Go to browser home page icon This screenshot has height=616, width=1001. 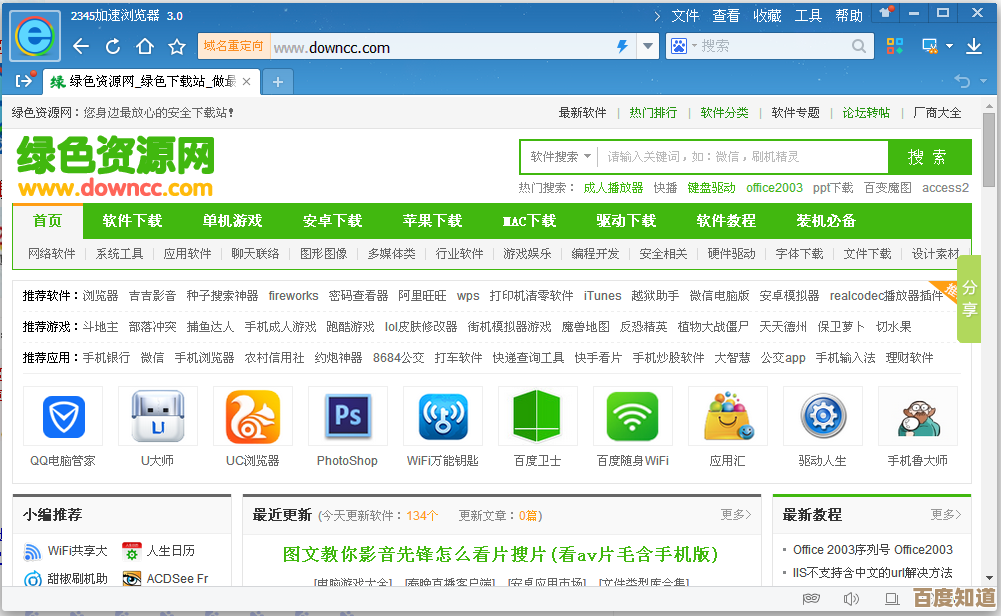click(145, 47)
